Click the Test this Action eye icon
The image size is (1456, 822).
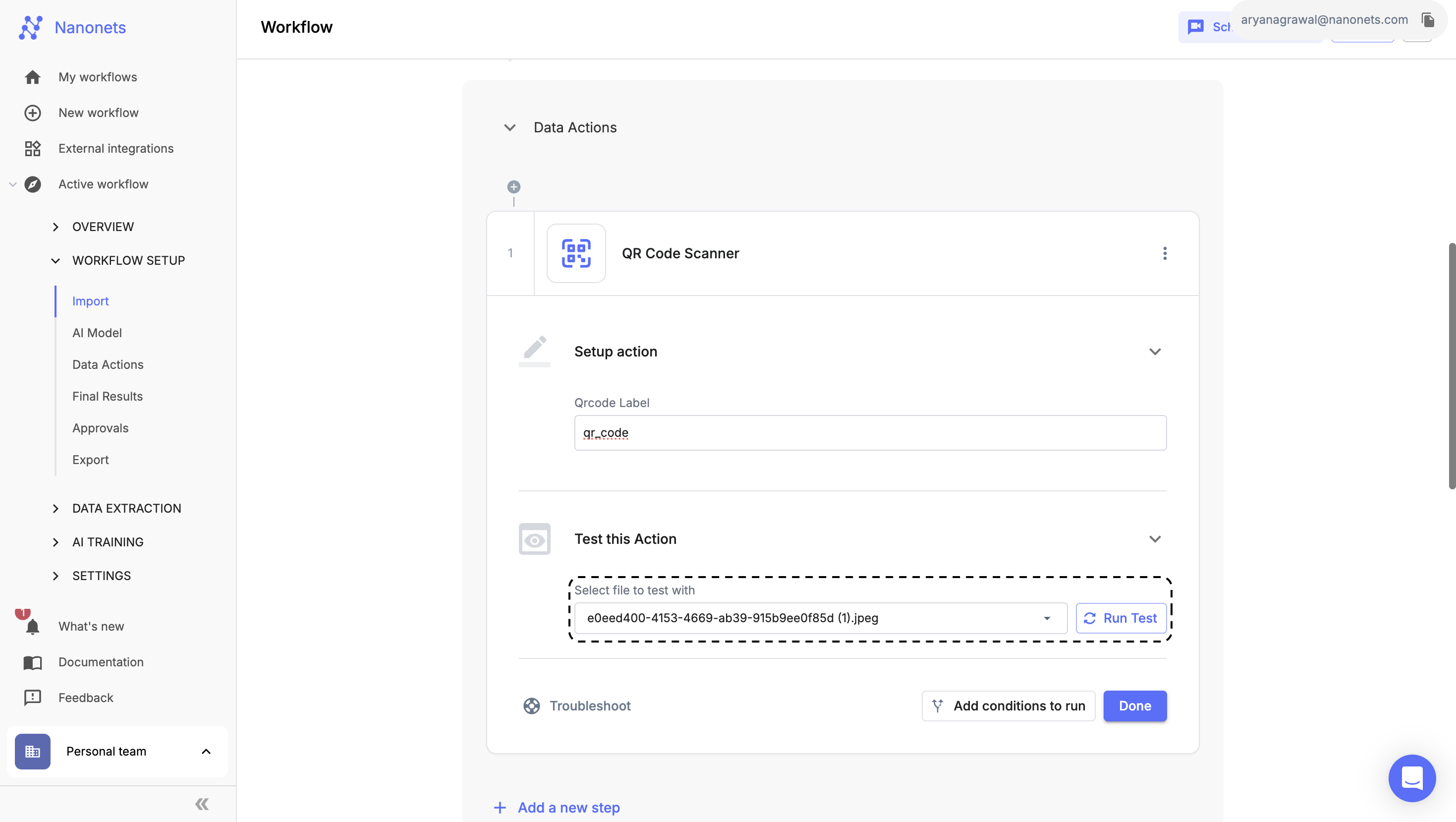click(x=534, y=539)
